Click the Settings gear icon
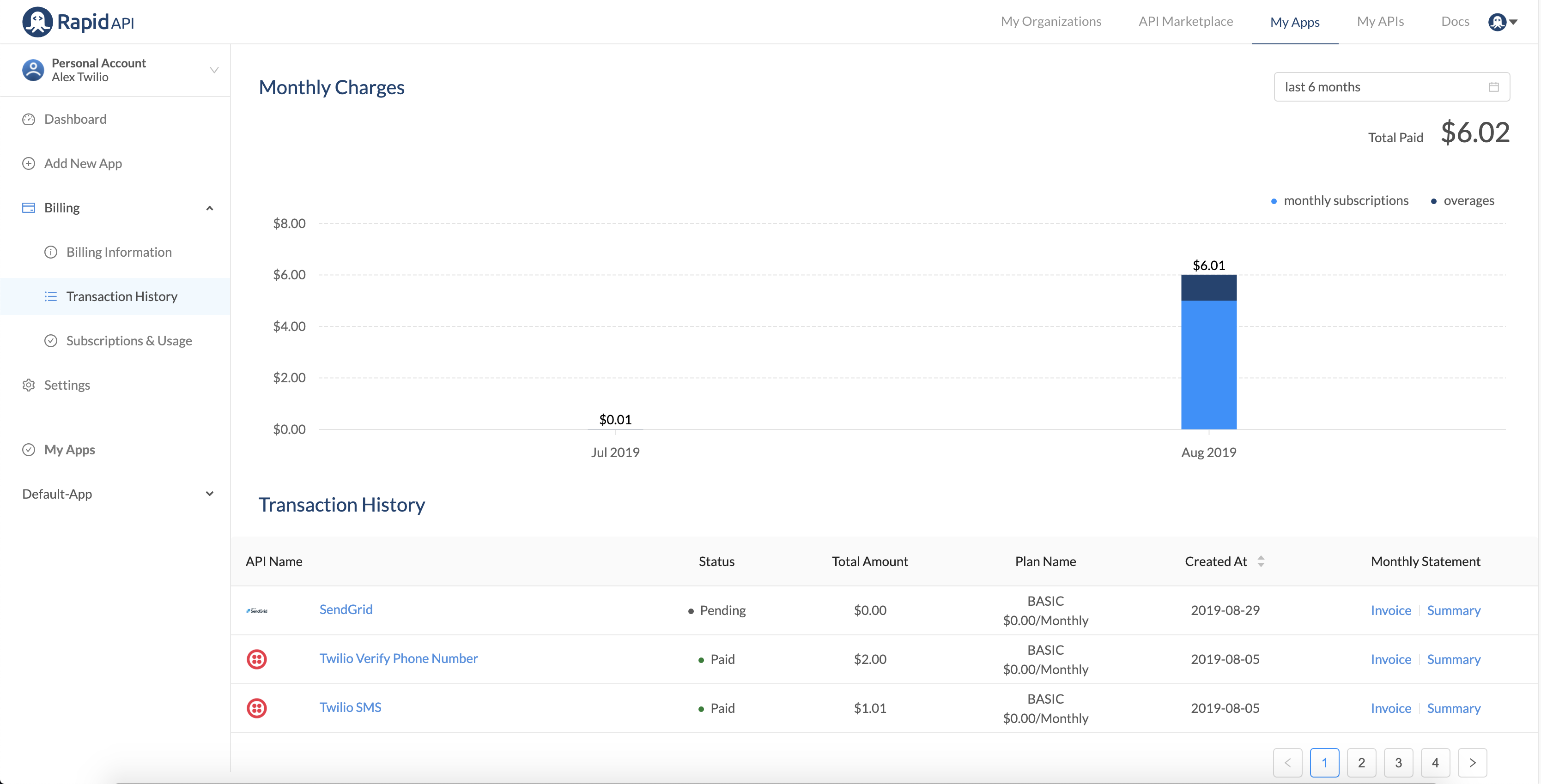Image resolution: width=1541 pixels, height=784 pixels. [x=29, y=385]
